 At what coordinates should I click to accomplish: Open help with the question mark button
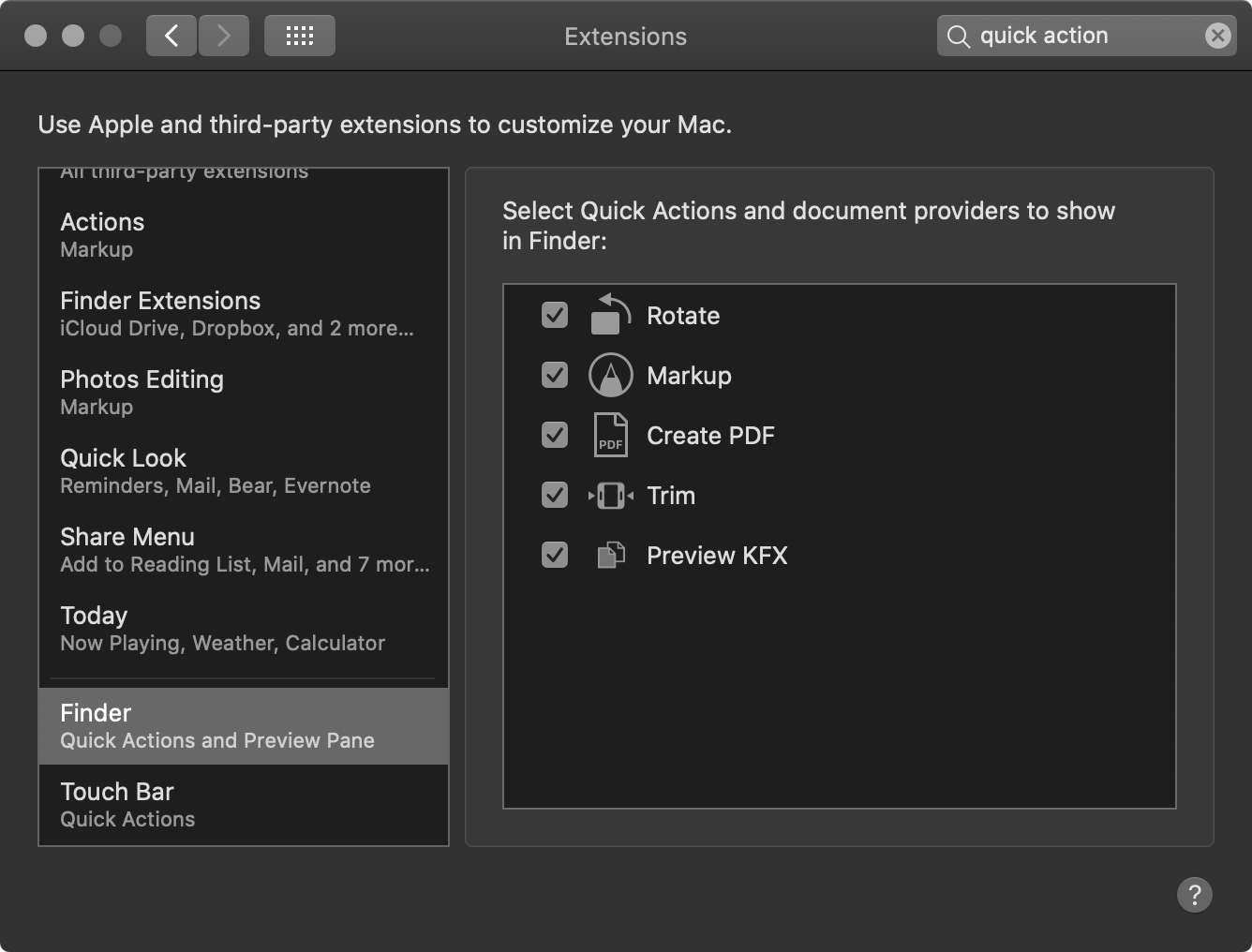point(1194,894)
